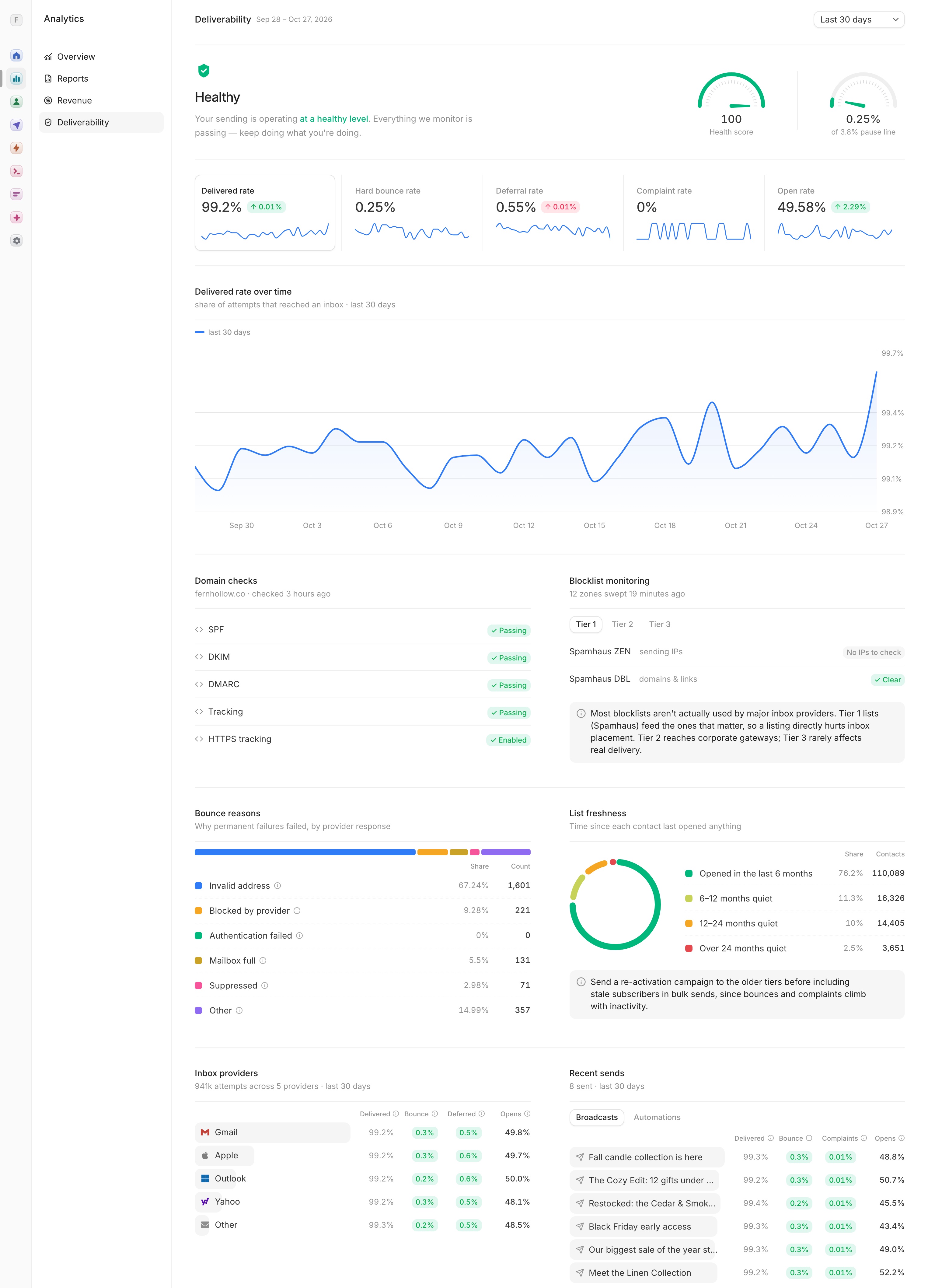
Task: Click info icon next to Authentication failed
Action: 299,936
